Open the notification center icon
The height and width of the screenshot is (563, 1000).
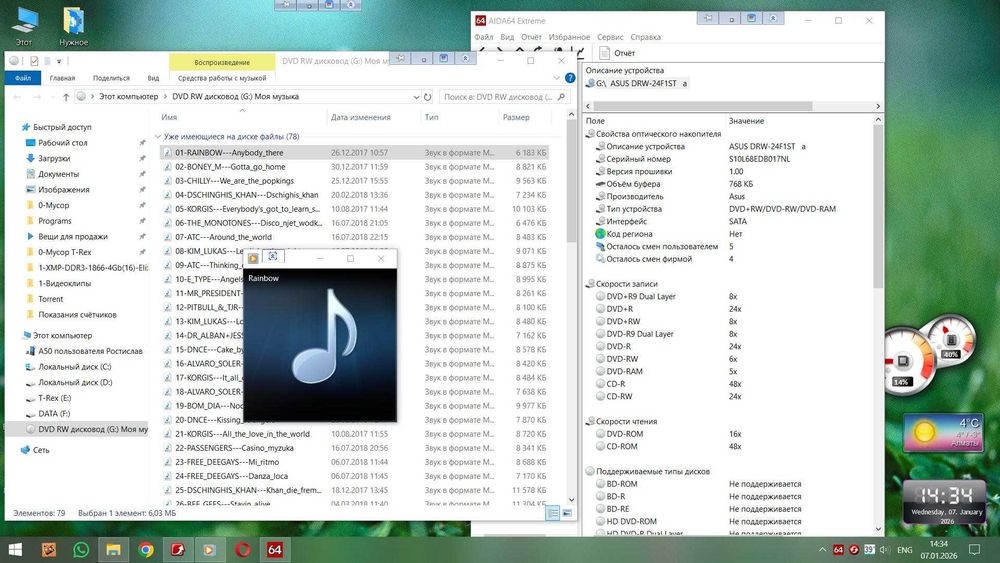(974, 549)
